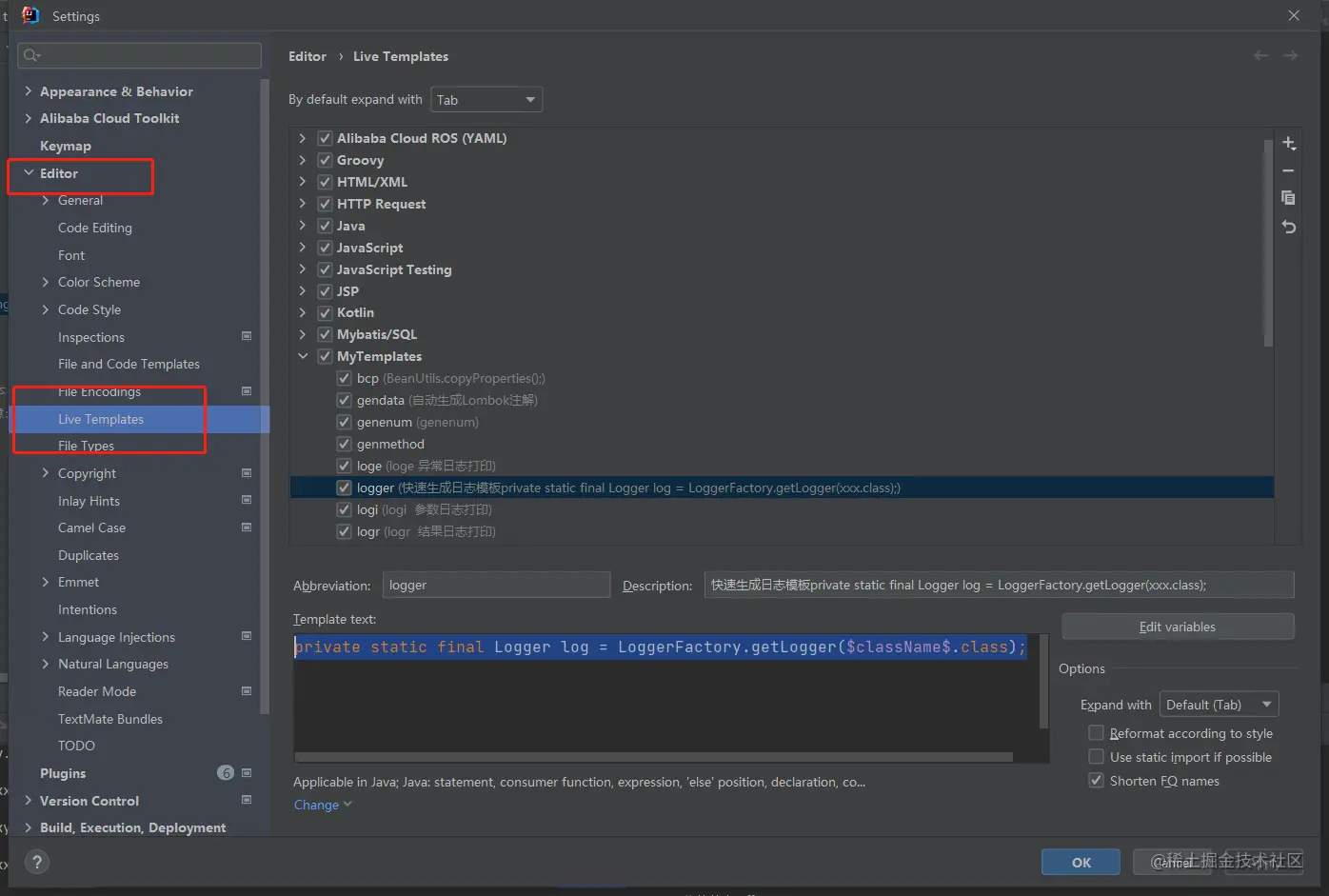1329x896 pixels.
Task: Click the template list vertical scrollbar
Action: click(1268, 243)
